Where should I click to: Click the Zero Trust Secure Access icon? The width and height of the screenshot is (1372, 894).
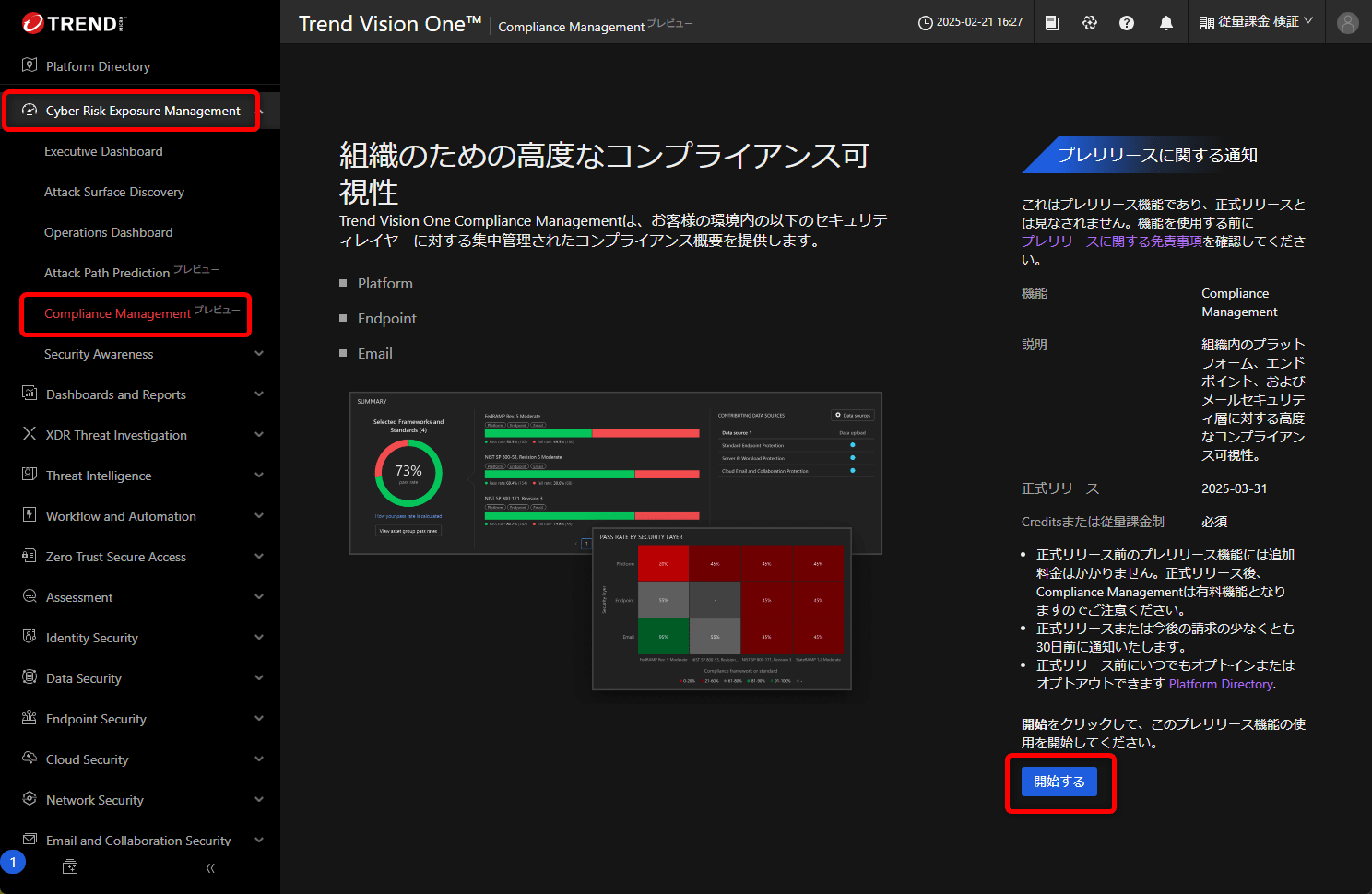coord(30,556)
